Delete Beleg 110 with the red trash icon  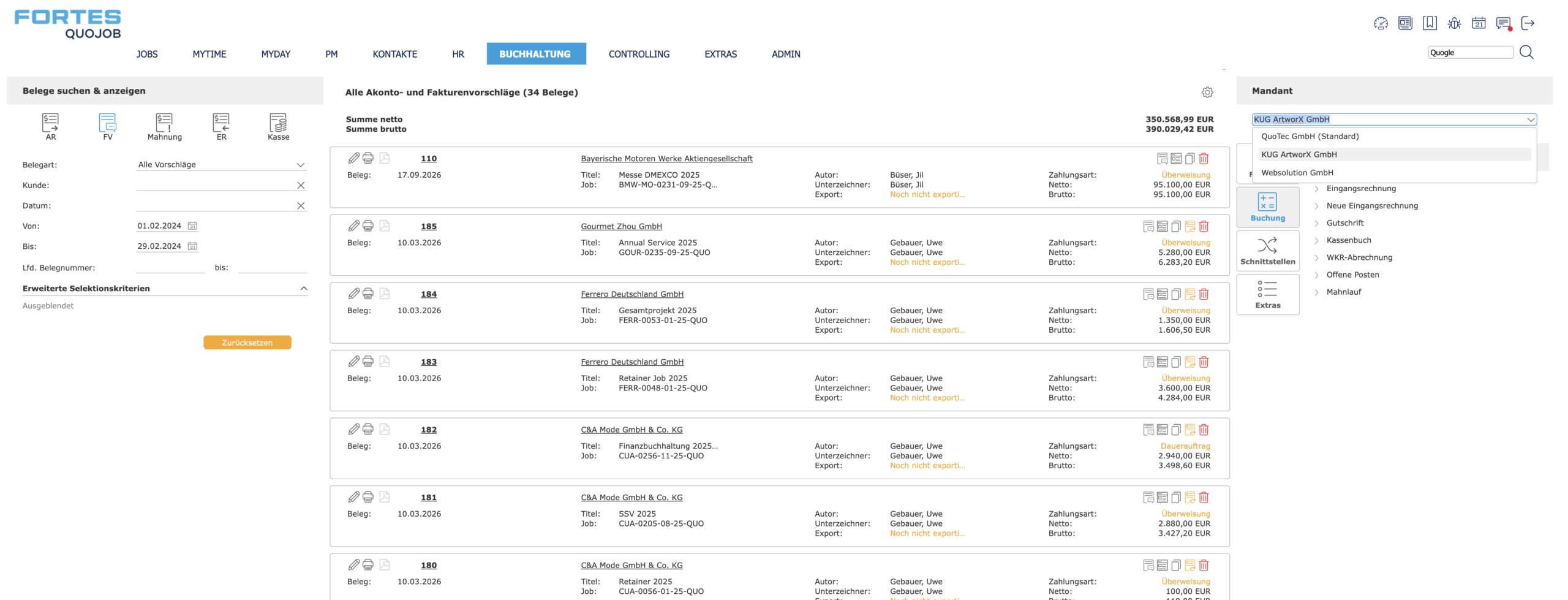(1204, 158)
